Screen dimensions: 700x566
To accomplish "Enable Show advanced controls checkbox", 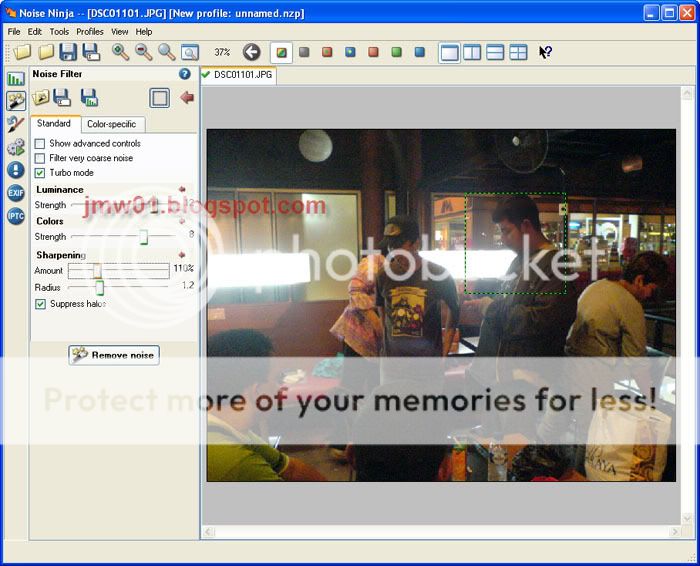I will [x=40, y=144].
